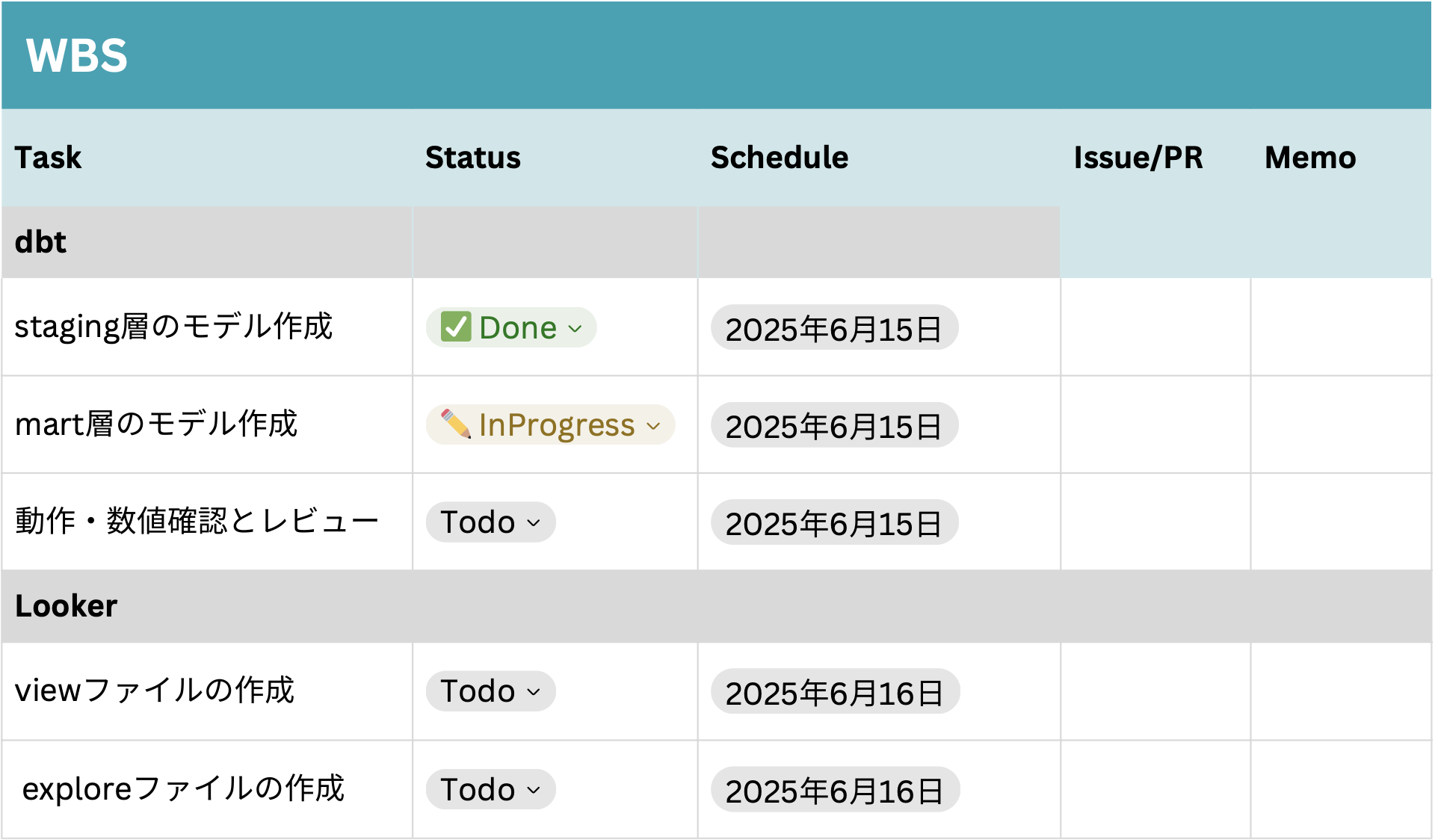Expand the InProgress status dropdown chevron
Screen dimensions: 1435x840
(x=654, y=426)
